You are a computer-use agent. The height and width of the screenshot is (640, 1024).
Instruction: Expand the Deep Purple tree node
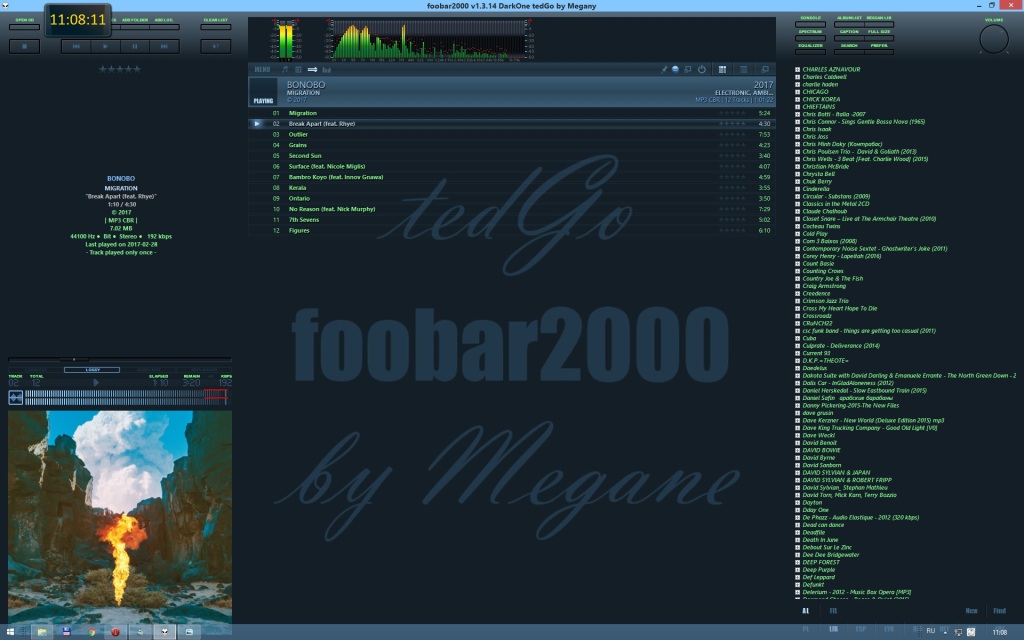(x=797, y=570)
